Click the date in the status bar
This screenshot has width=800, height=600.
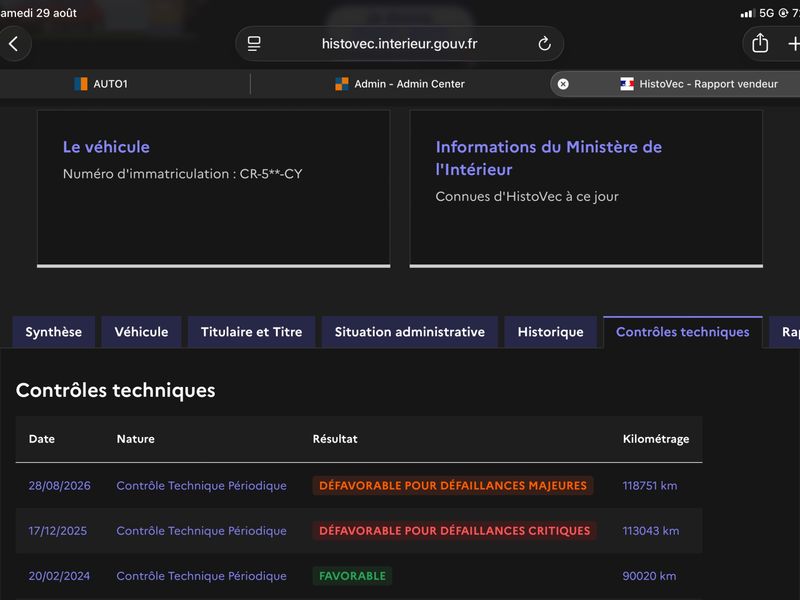(38, 13)
